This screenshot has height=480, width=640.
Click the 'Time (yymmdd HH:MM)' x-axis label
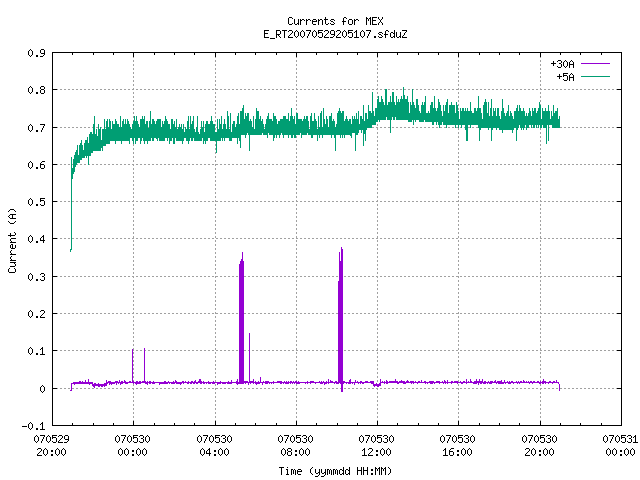tap(335, 471)
